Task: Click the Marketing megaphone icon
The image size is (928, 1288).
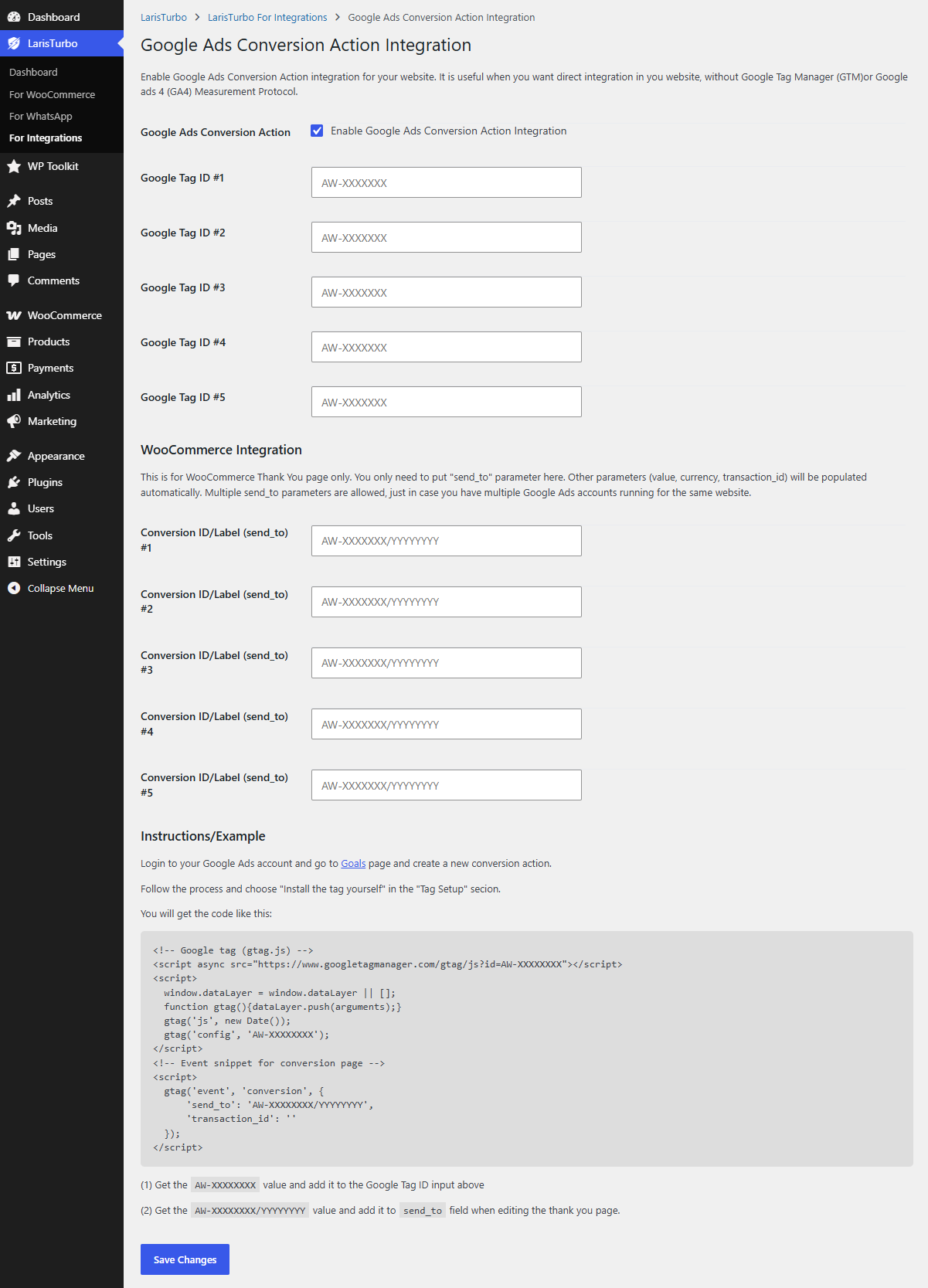Action: coord(14,421)
